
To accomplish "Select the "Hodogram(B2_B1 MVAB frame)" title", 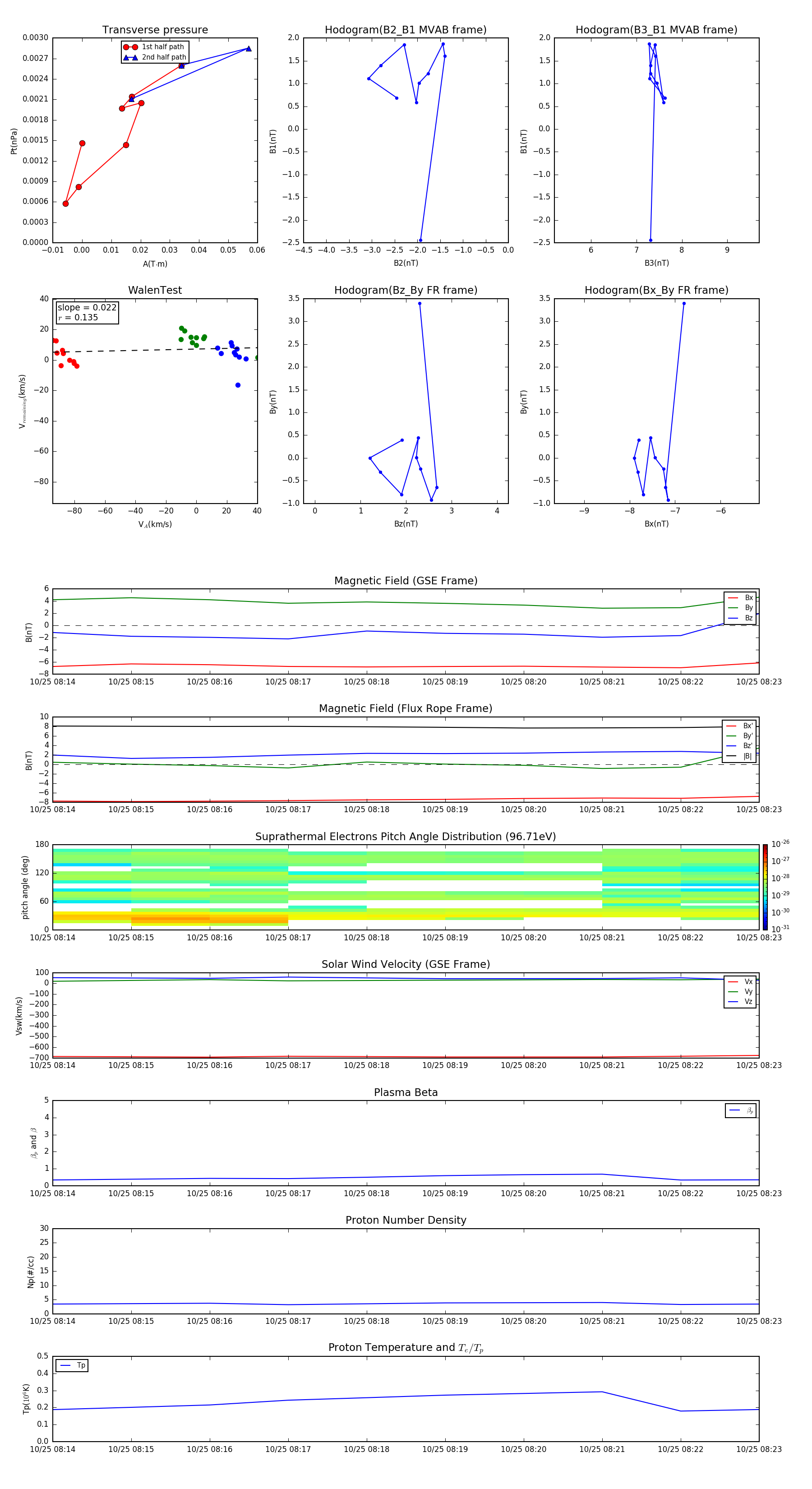I will coord(406,30).
